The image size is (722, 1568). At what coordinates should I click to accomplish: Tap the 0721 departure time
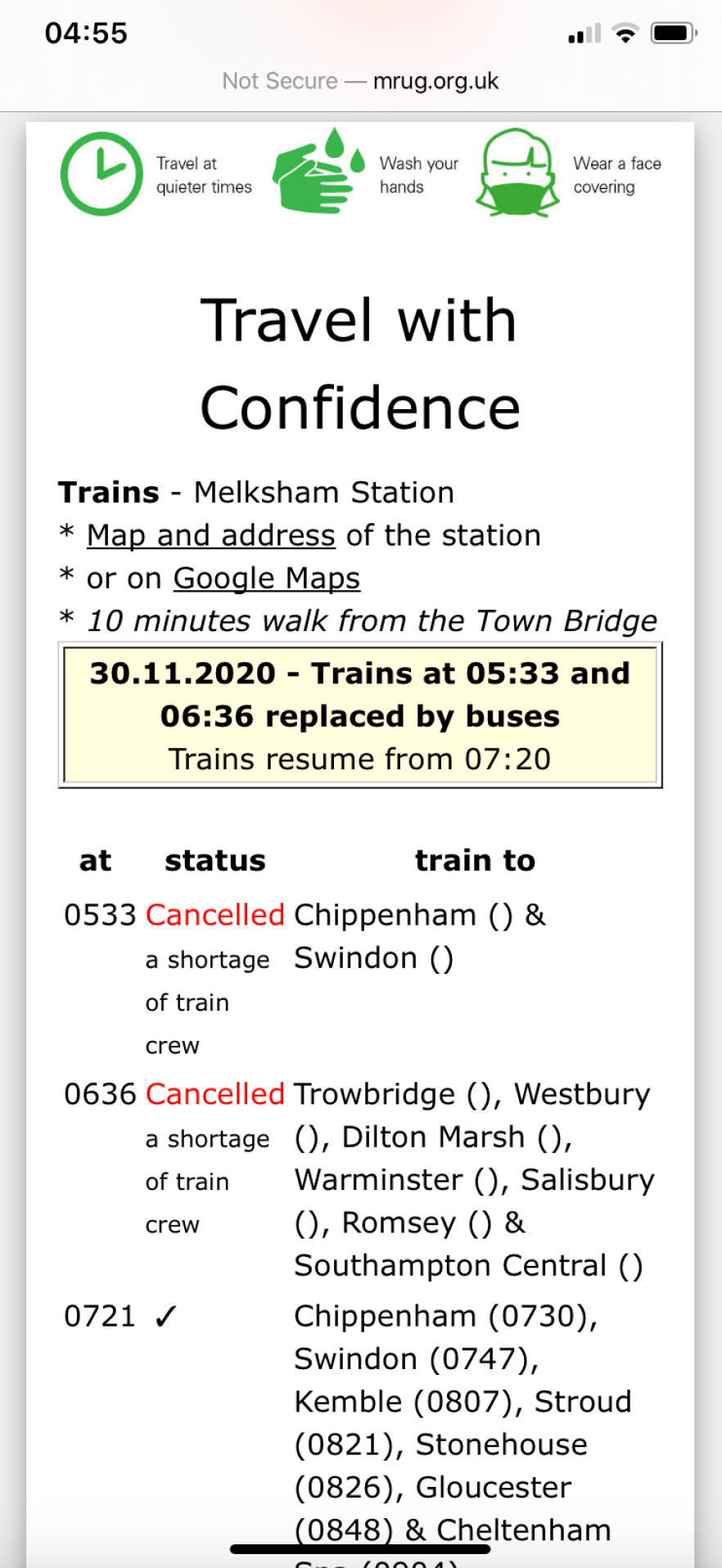point(99,1316)
